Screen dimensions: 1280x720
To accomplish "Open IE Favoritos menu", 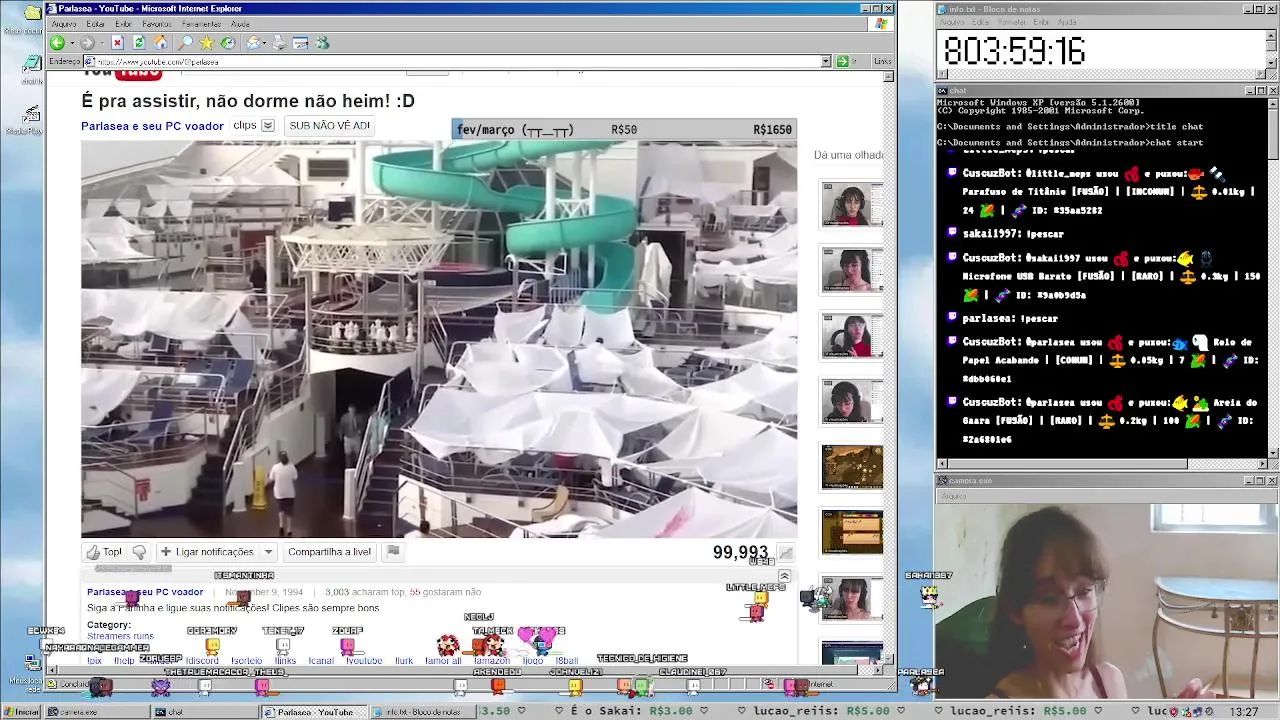I will tap(157, 24).
